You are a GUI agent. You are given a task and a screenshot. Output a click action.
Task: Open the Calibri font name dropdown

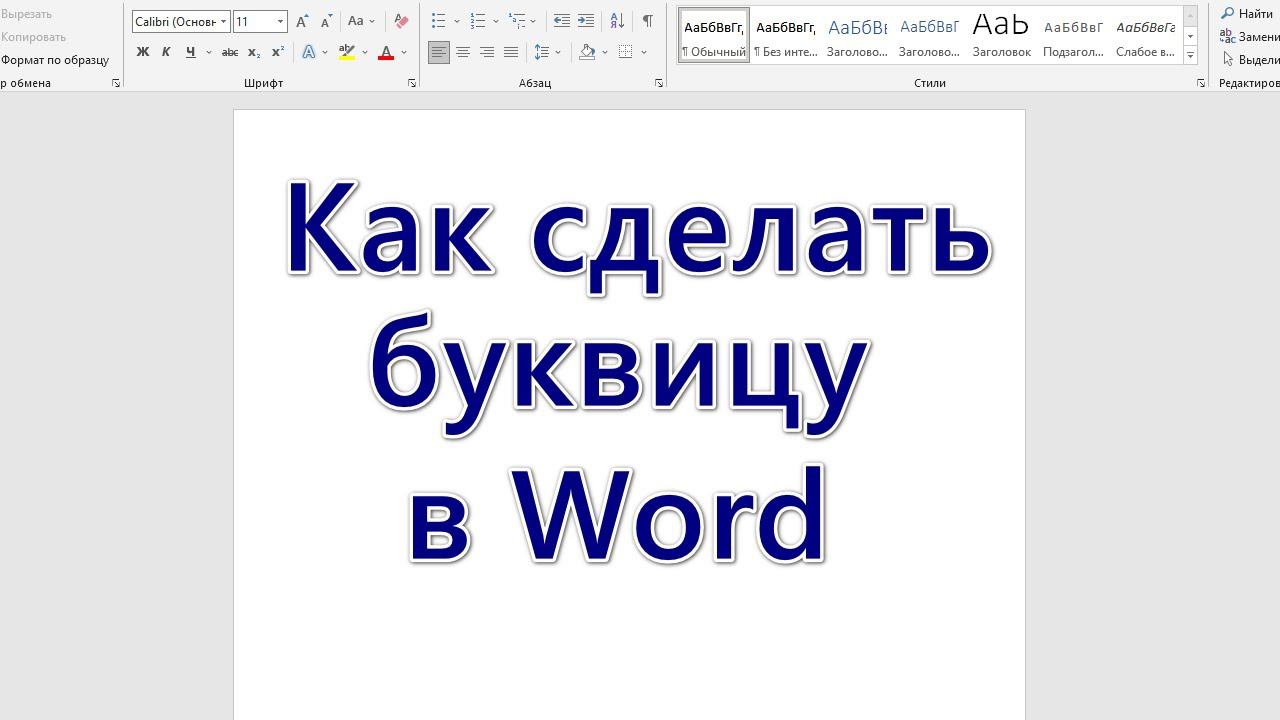224,21
